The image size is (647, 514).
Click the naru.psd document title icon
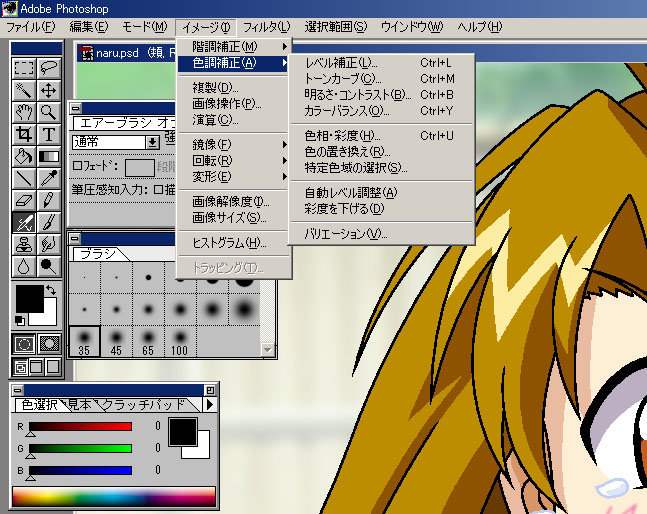(86, 54)
